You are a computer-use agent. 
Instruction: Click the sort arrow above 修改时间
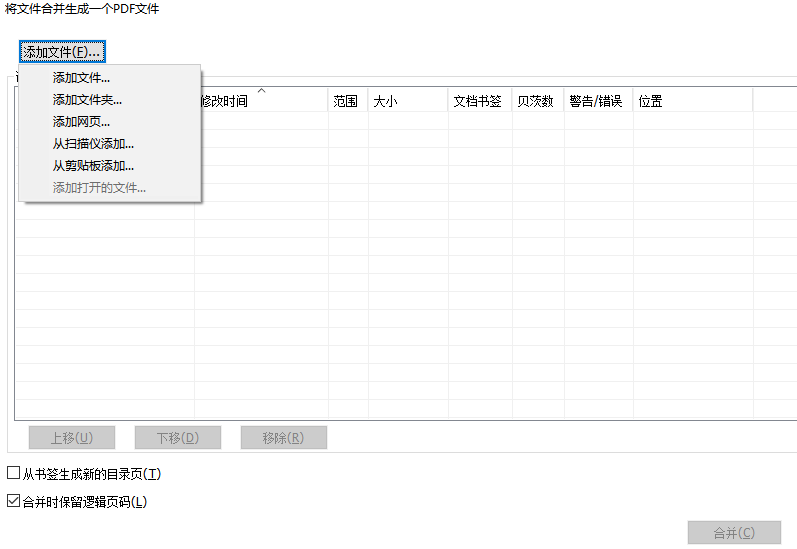pyautogui.click(x=262, y=90)
